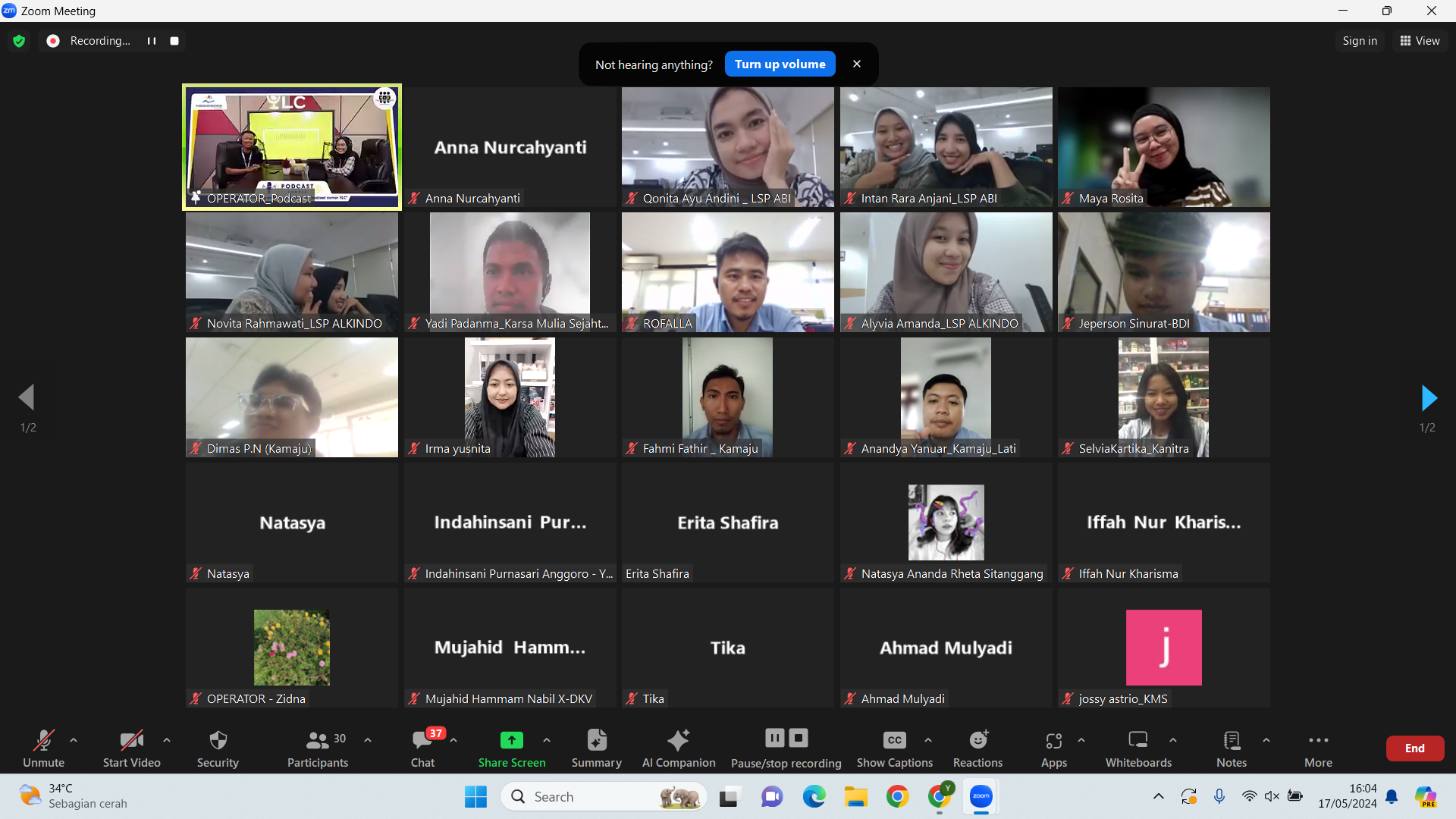
Task: Click the green Share Screen icon
Action: click(x=512, y=739)
